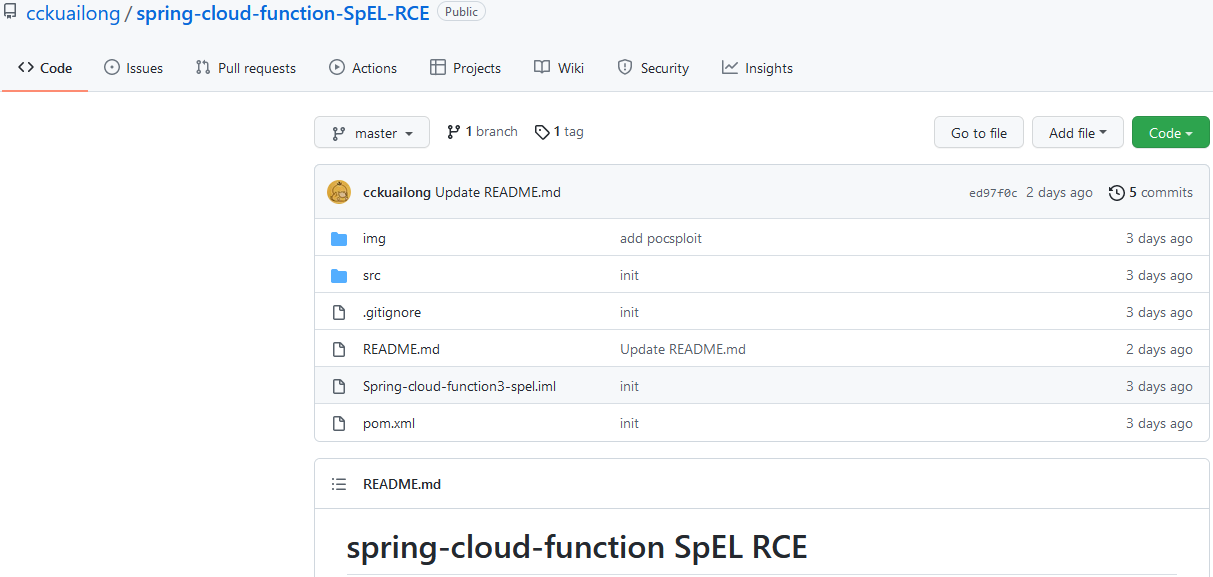Click the Projects table icon
Screen dimensions: 1213x577
coord(438,68)
